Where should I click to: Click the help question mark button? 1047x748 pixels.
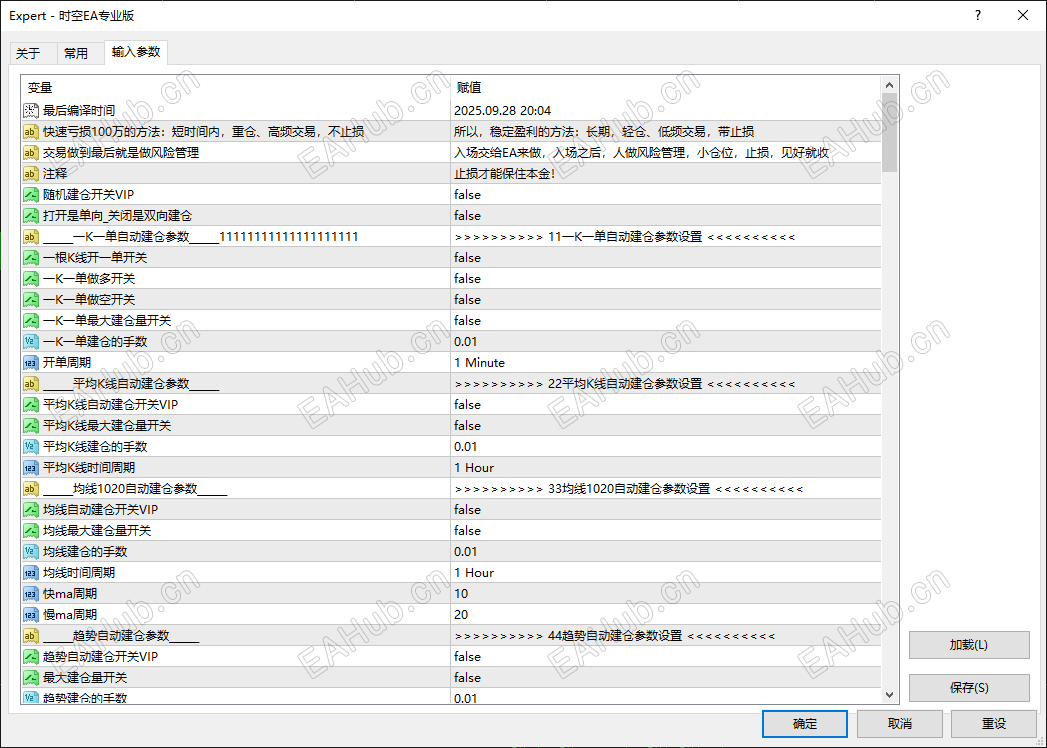pos(978,15)
